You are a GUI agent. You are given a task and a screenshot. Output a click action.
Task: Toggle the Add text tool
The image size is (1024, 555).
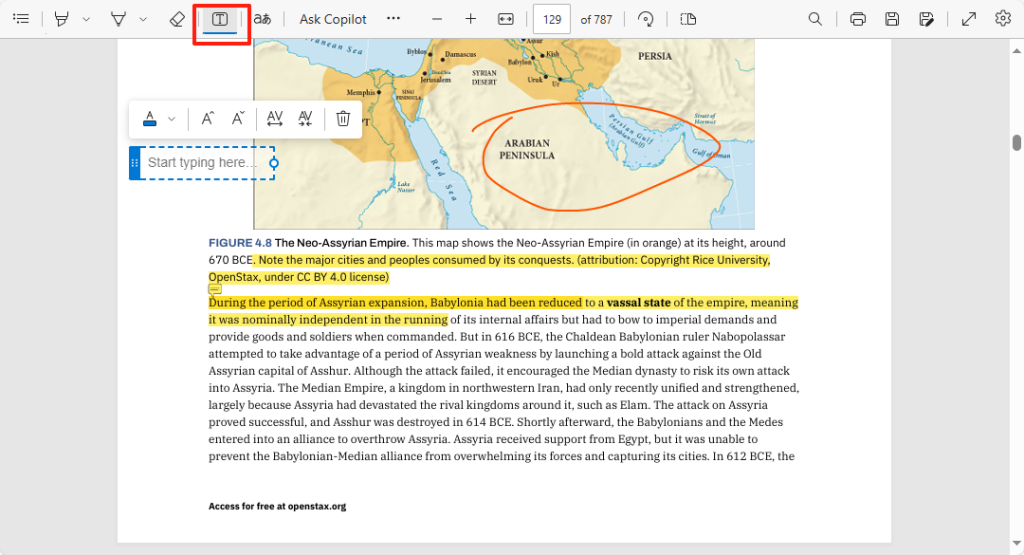click(x=220, y=19)
